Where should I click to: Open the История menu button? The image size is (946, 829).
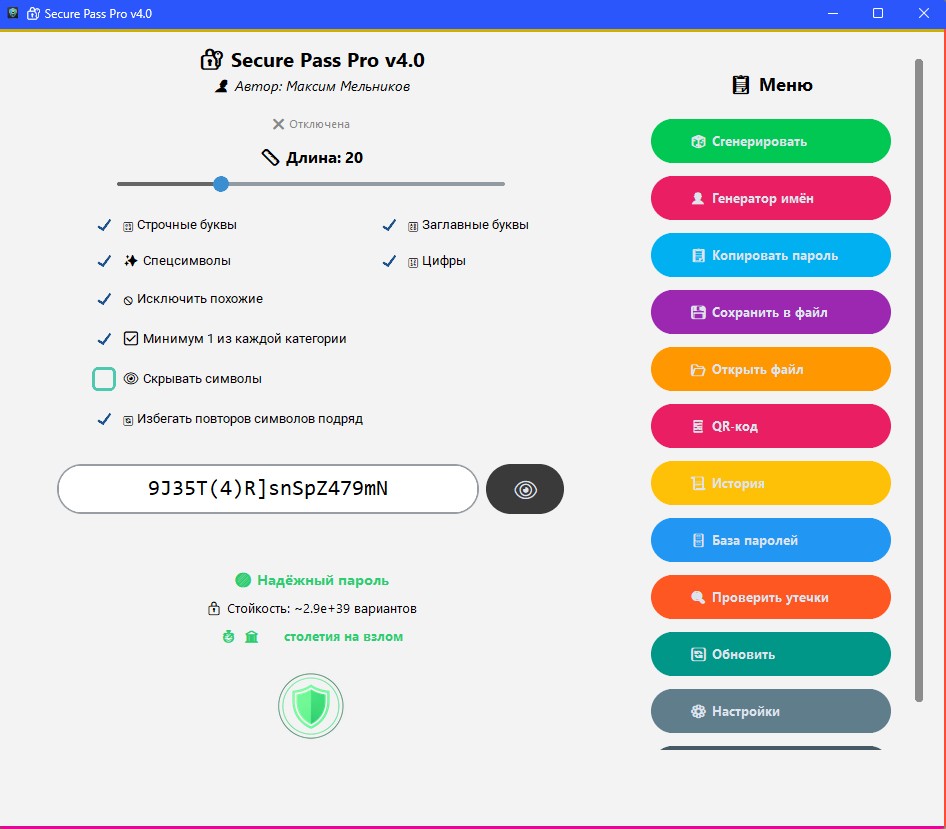pos(770,483)
